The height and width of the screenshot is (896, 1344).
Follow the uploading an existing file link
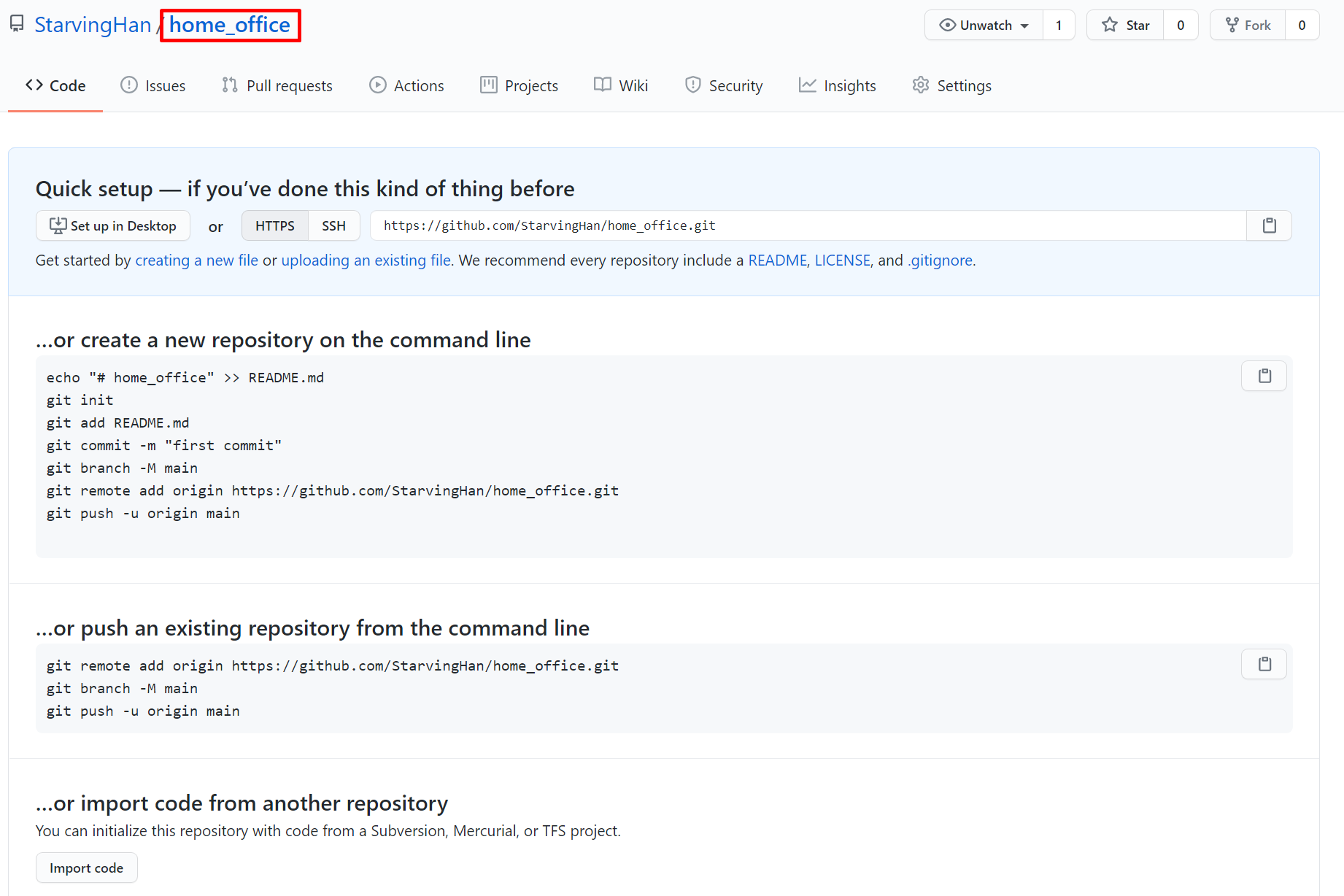[x=366, y=260]
